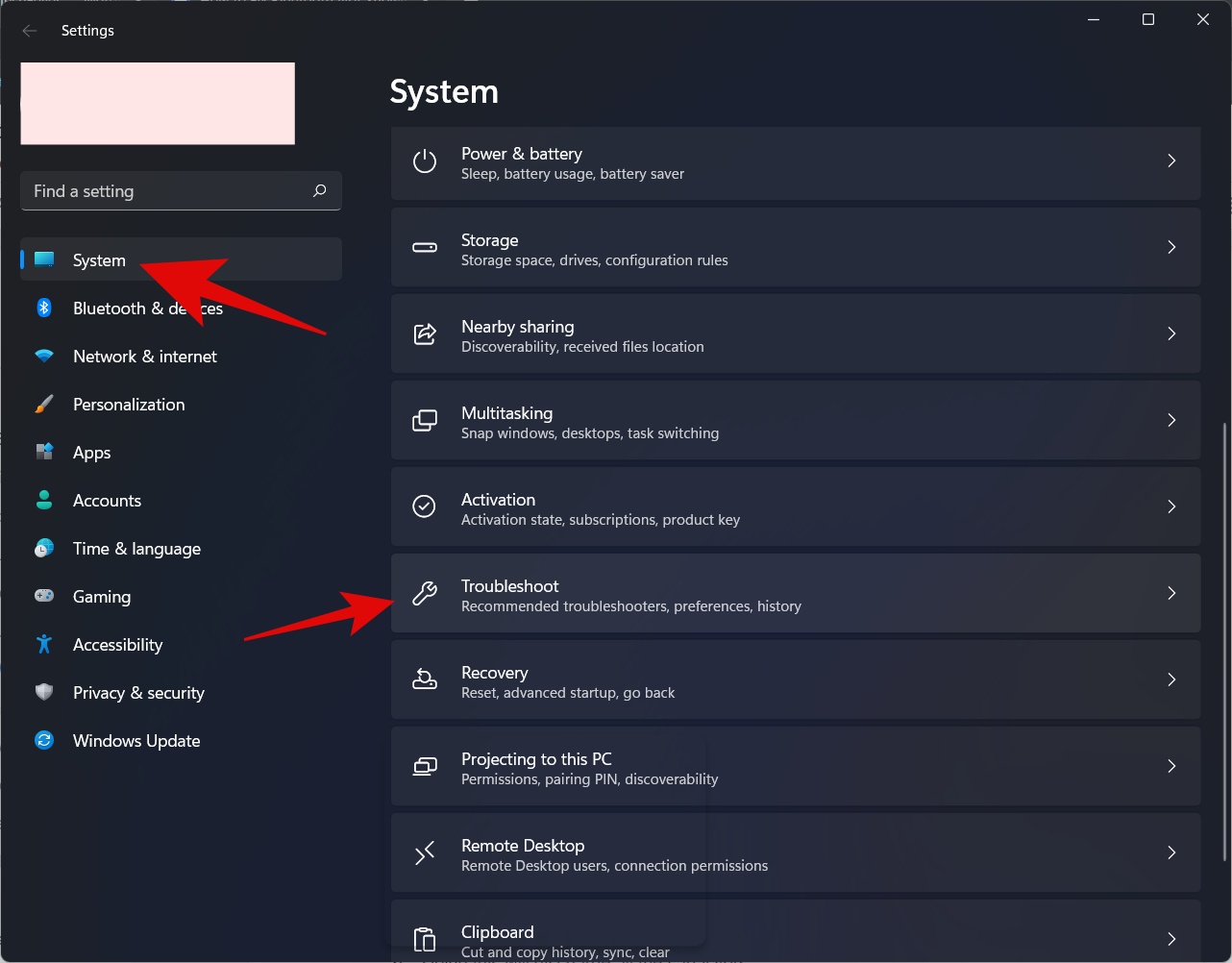The height and width of the screenshot is (963, 1232).
Task: Click the Personalization paintbrush icon
Action: pos(44,404)
